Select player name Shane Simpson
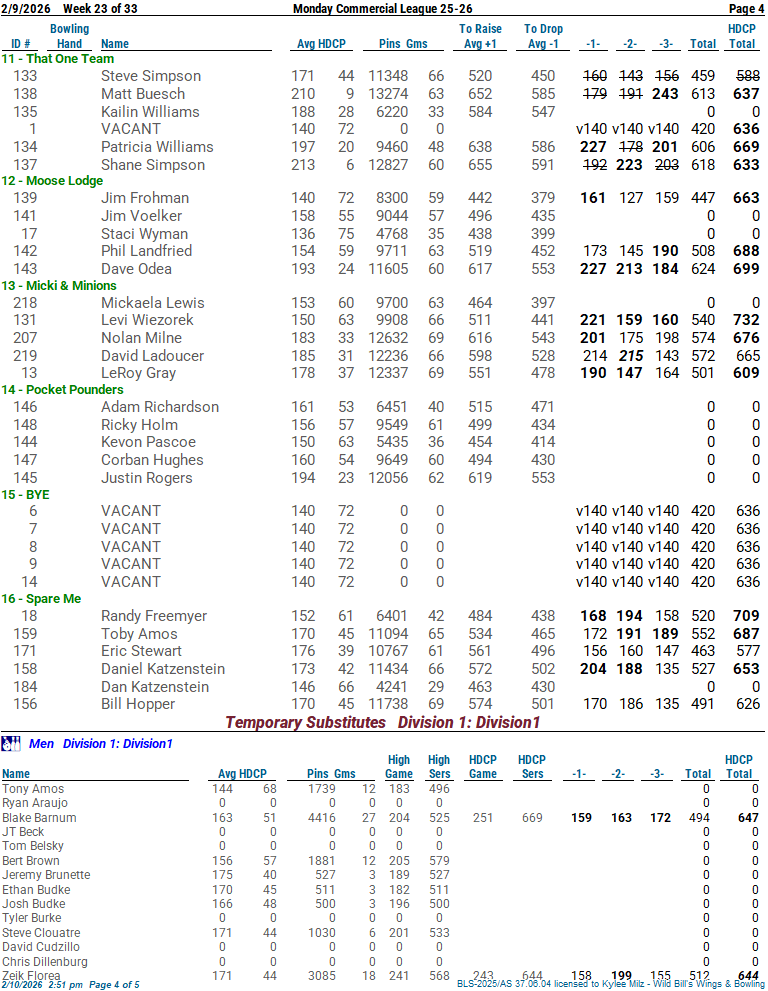This screenshot has height=991, width=768. (x=153, y=165)
